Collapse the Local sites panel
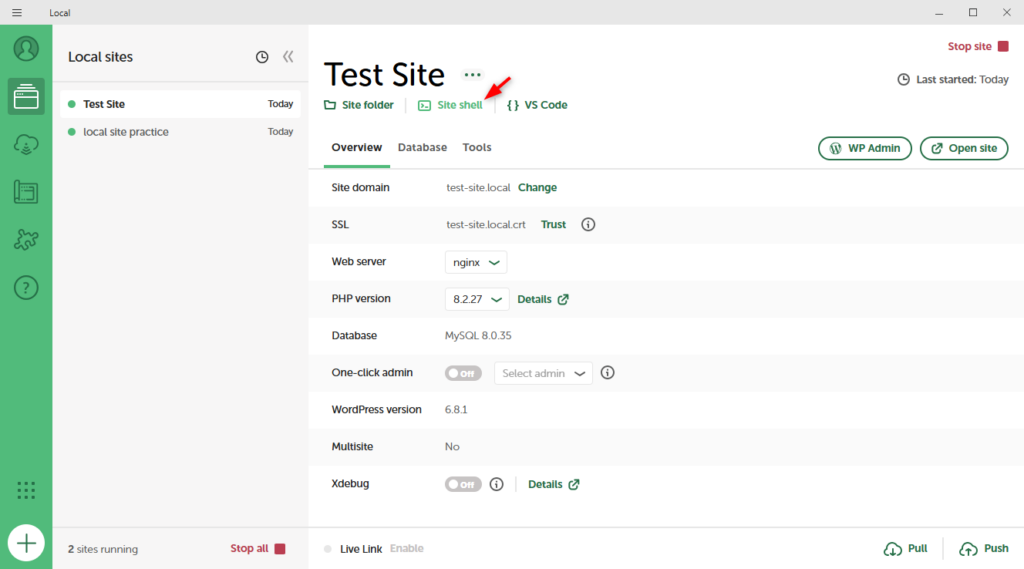Viewport: 1024px width, 569px height. 288,57
